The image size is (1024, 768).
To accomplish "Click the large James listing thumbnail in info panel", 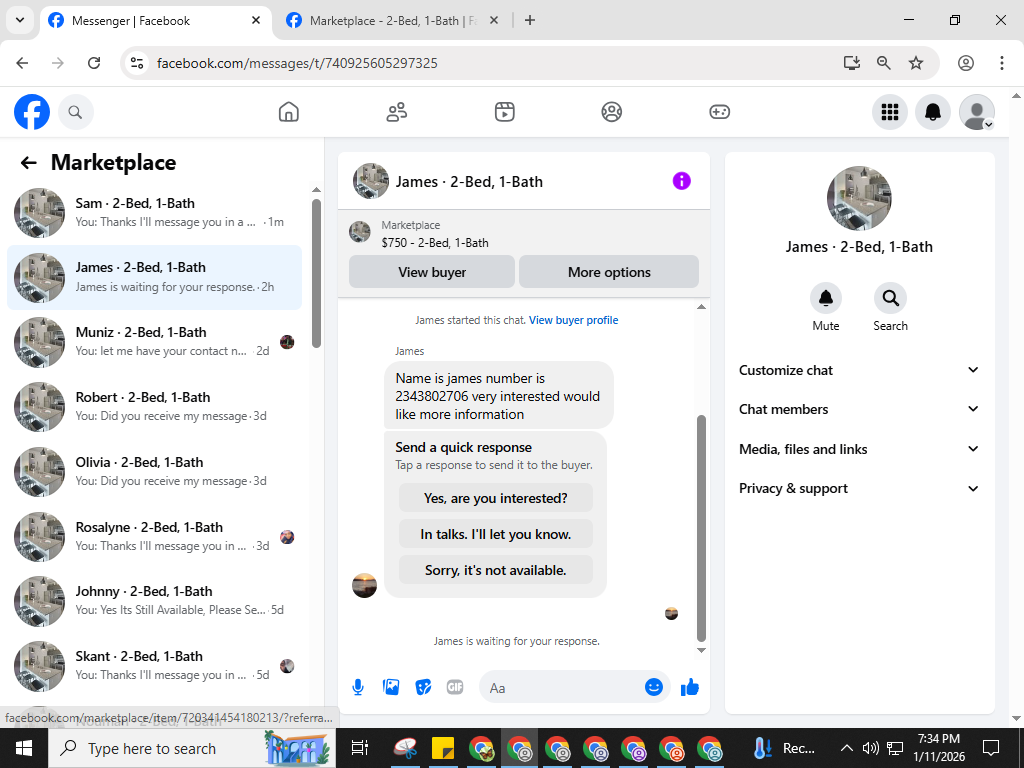I will (859, 198).
